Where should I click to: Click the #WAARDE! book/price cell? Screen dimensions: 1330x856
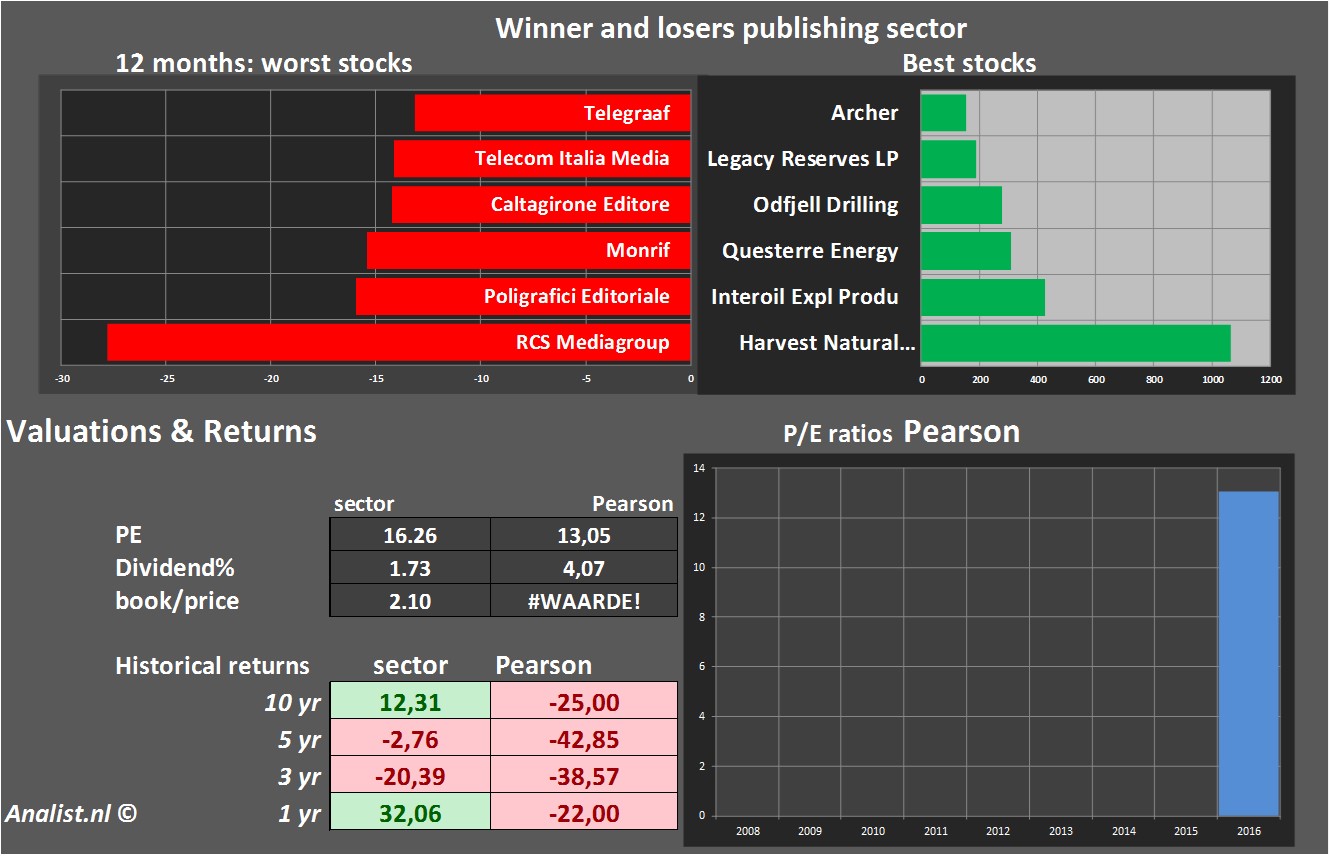tap(584, 601)
